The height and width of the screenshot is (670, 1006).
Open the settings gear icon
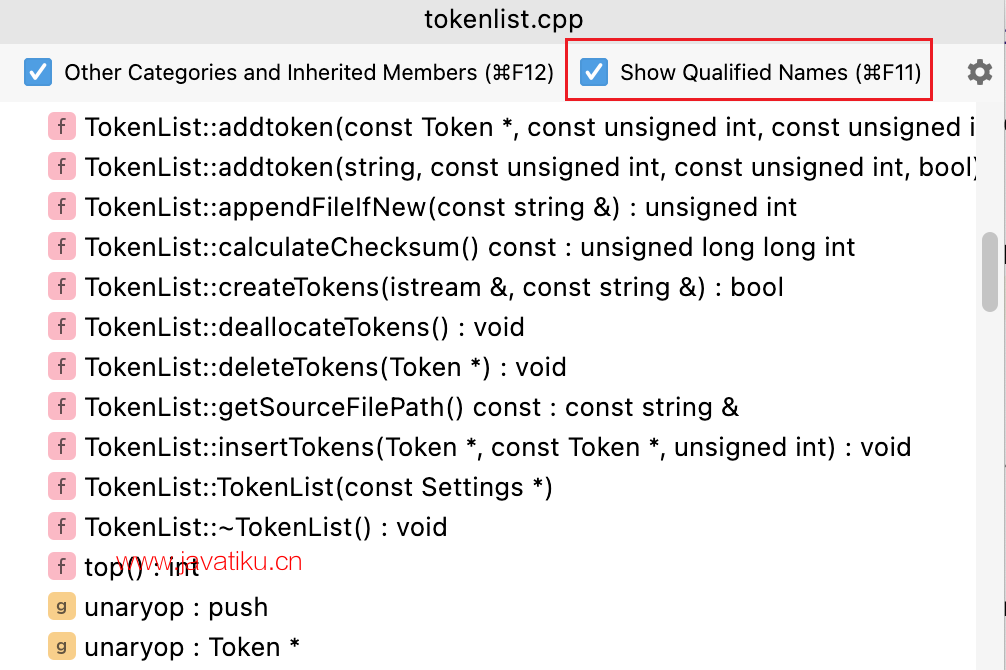[979, 73]
